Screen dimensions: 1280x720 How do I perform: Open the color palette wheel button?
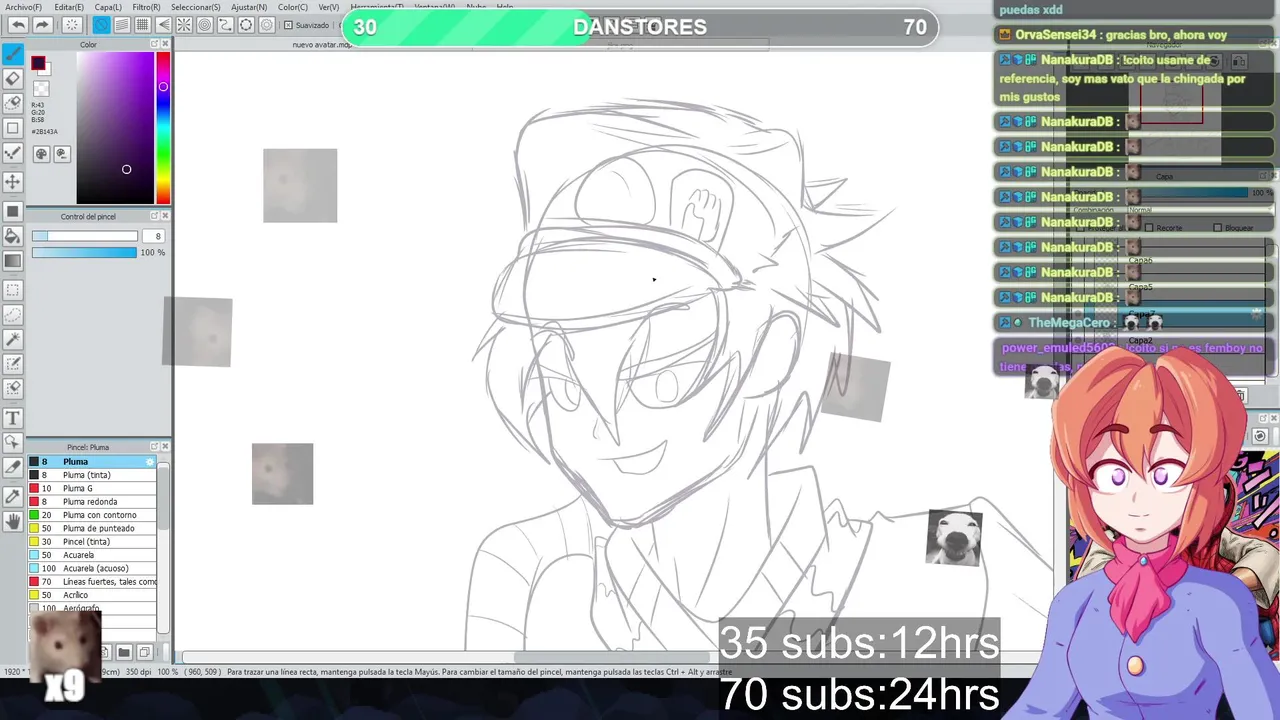[x=41, y=154]
